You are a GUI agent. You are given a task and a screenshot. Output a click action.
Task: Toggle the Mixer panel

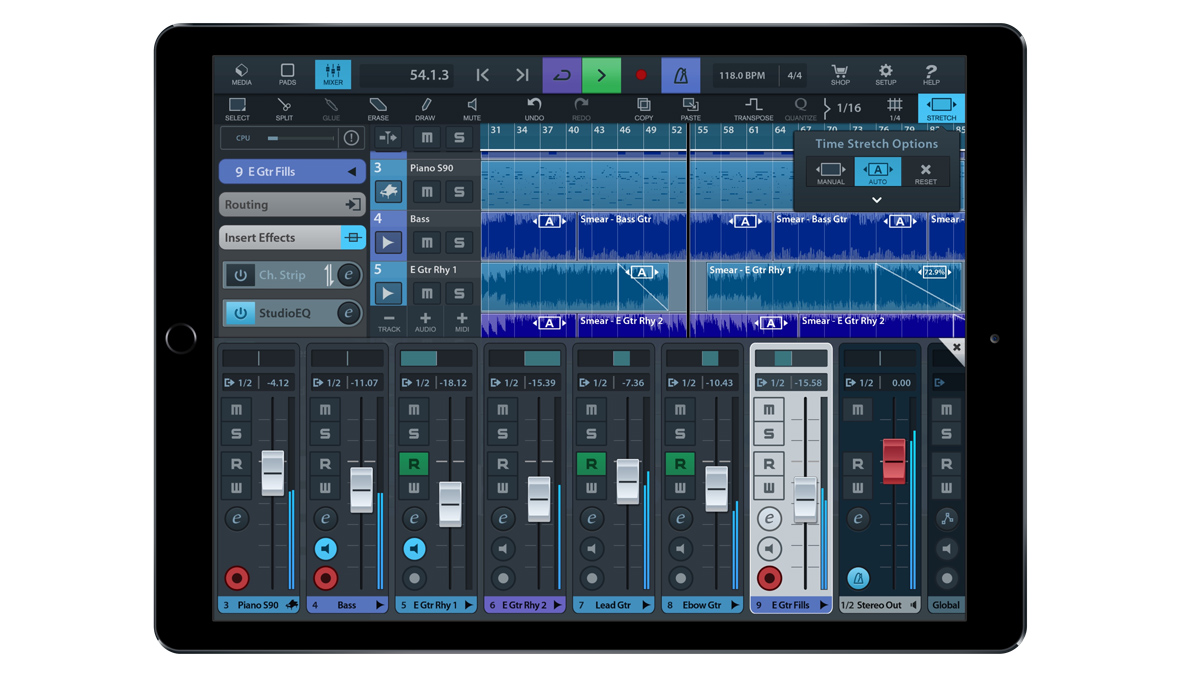[x=334, y=73]
